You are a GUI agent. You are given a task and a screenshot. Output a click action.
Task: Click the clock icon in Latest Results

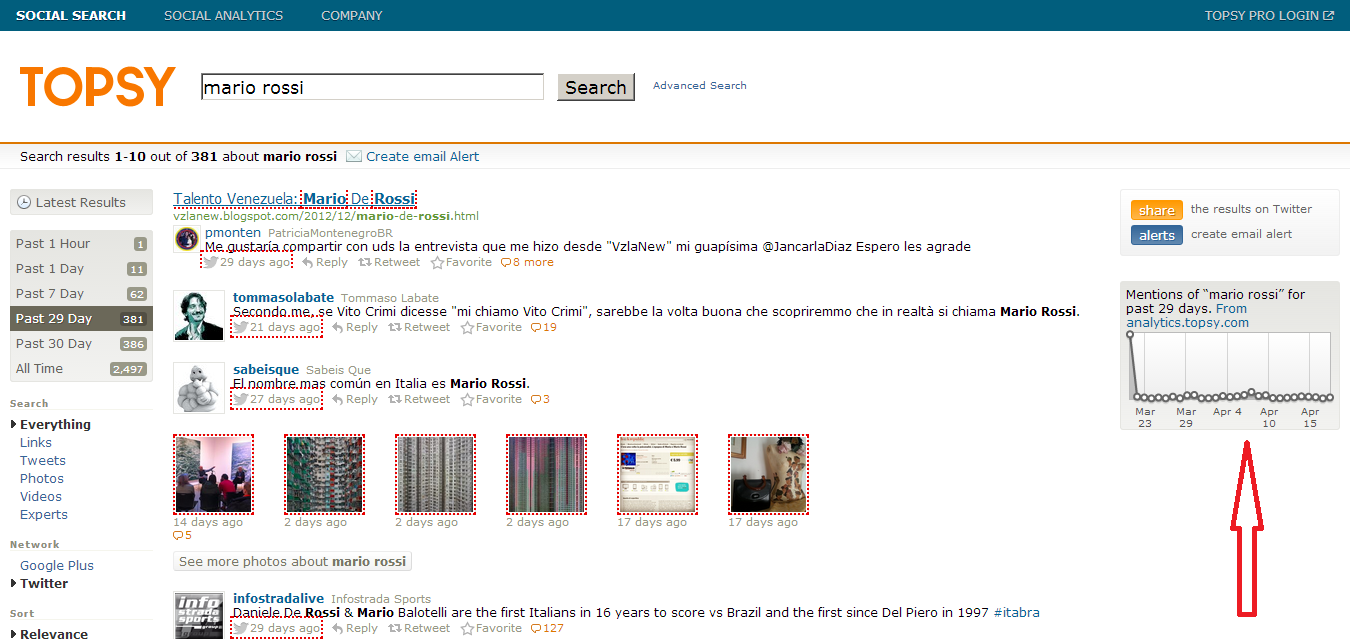[x=25, y=202]
